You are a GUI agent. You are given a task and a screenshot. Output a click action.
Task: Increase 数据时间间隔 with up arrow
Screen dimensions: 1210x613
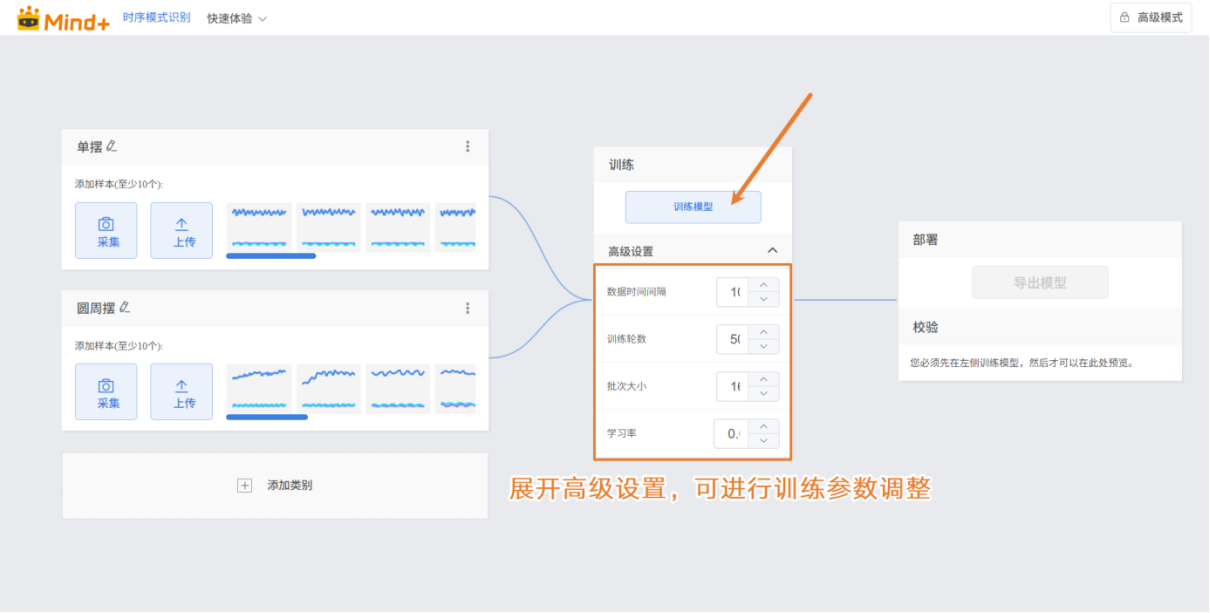point(764,285)
